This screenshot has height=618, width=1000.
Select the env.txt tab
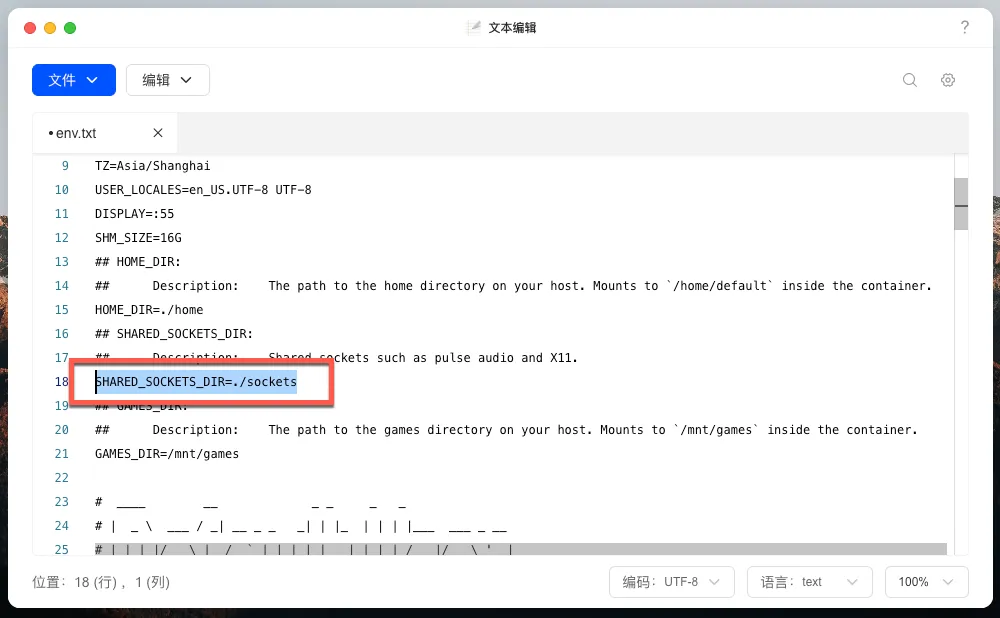[x=77, y=133]
